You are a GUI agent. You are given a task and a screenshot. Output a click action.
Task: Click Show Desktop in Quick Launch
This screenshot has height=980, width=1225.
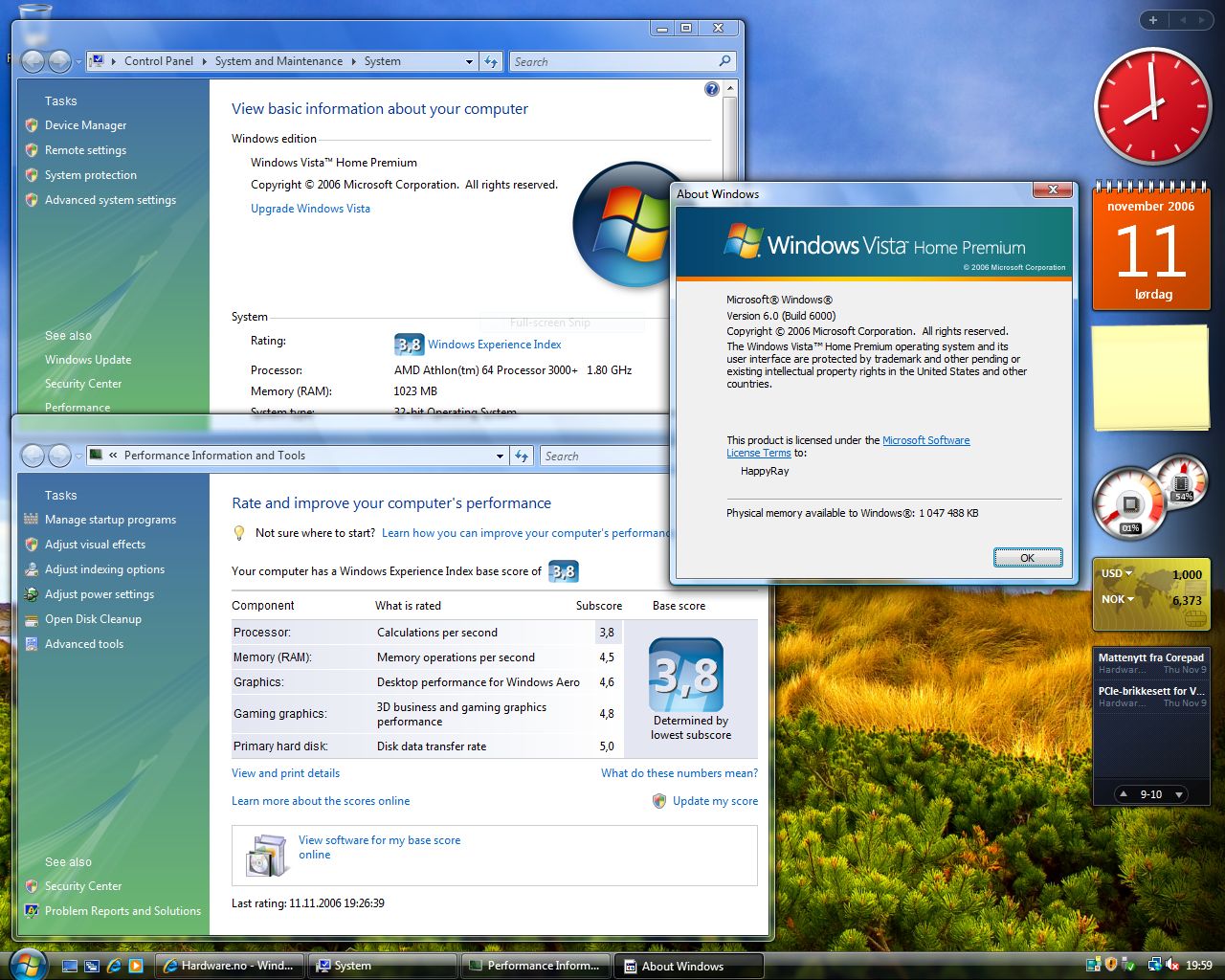pyautogui.click(x=70, y=966)
